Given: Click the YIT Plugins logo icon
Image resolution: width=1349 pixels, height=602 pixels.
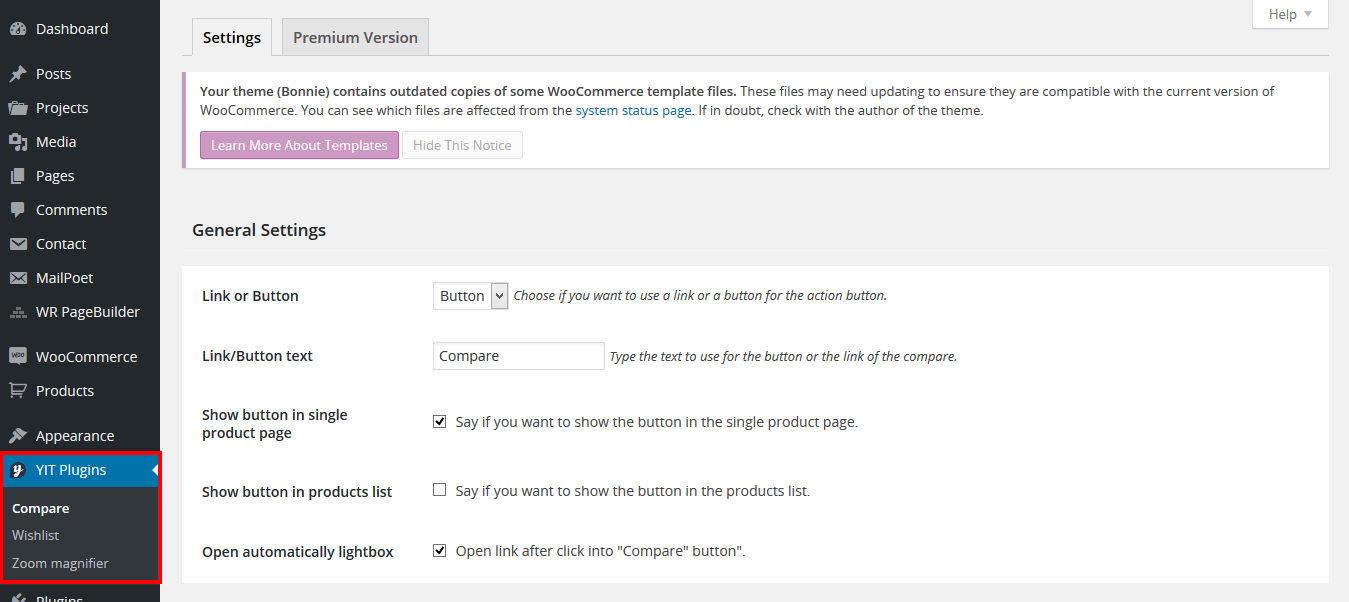Looking at the screenshot, I should click(x=18, y=470).
